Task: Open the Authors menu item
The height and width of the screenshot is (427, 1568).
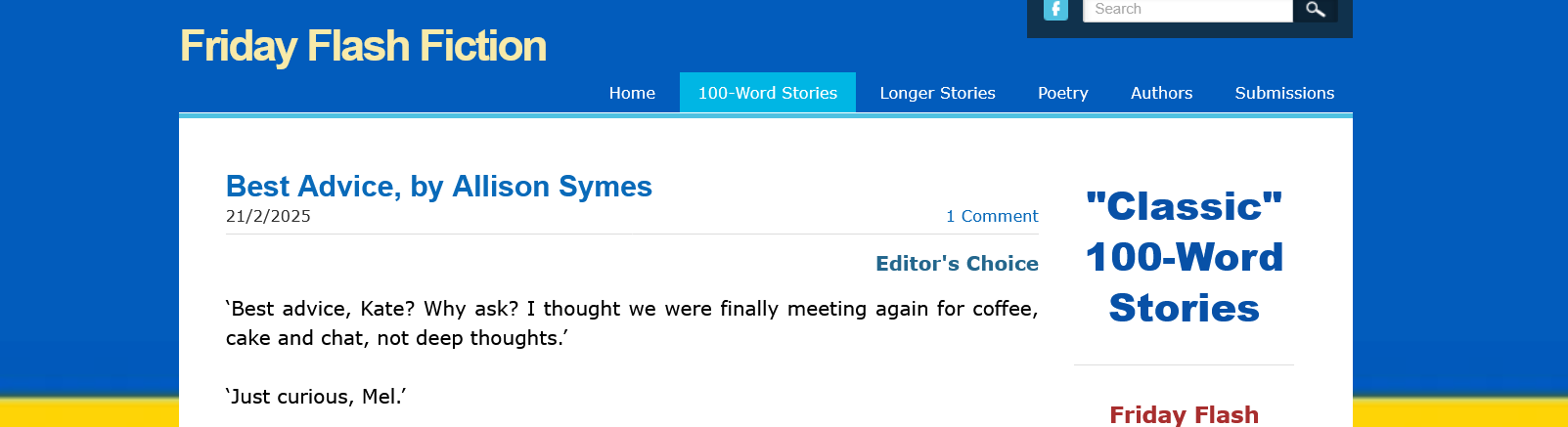Action: pos(1161,93)
